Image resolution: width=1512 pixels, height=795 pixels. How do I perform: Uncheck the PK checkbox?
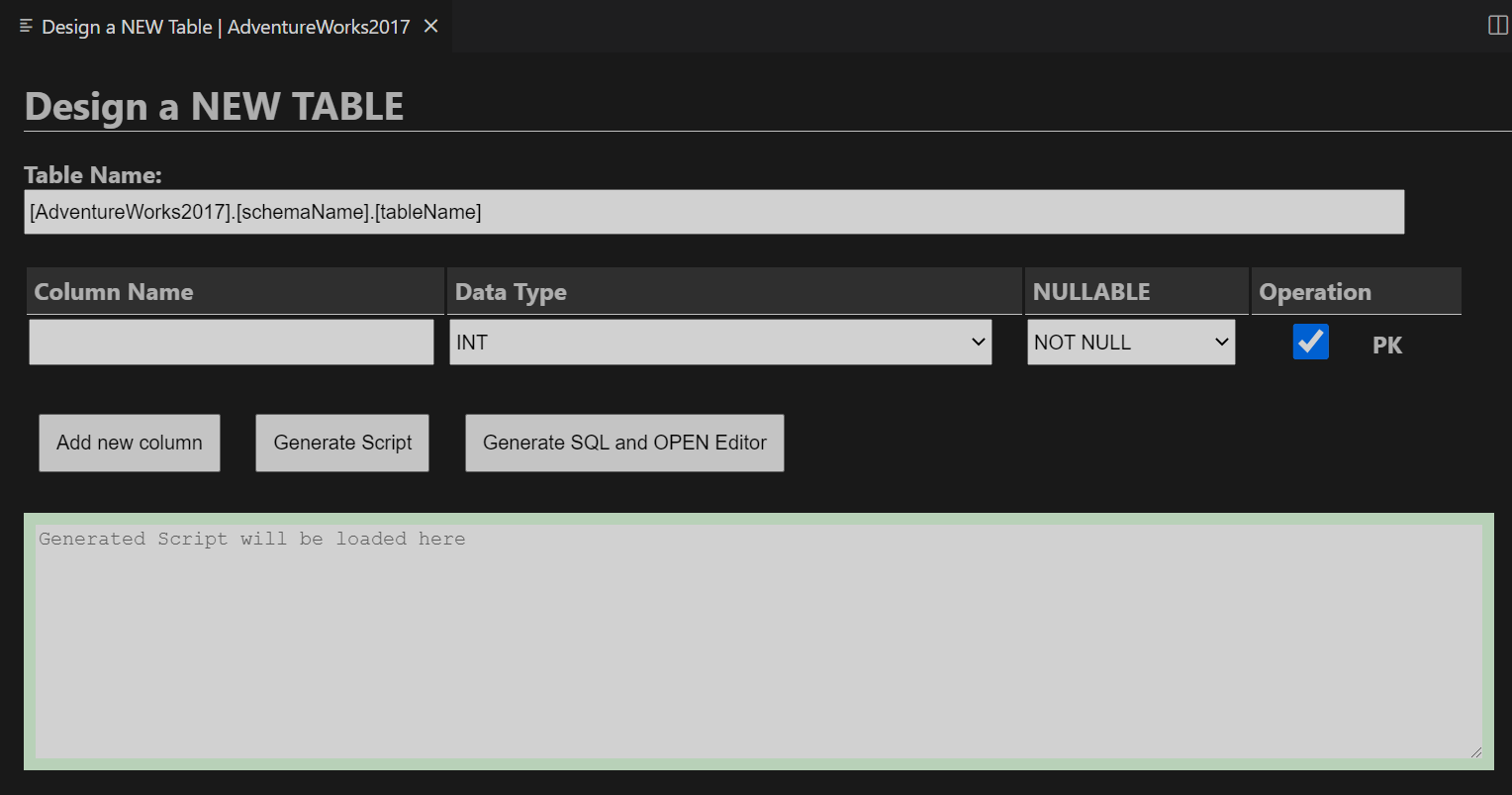pyautogui.click(x=1310, y=342)
